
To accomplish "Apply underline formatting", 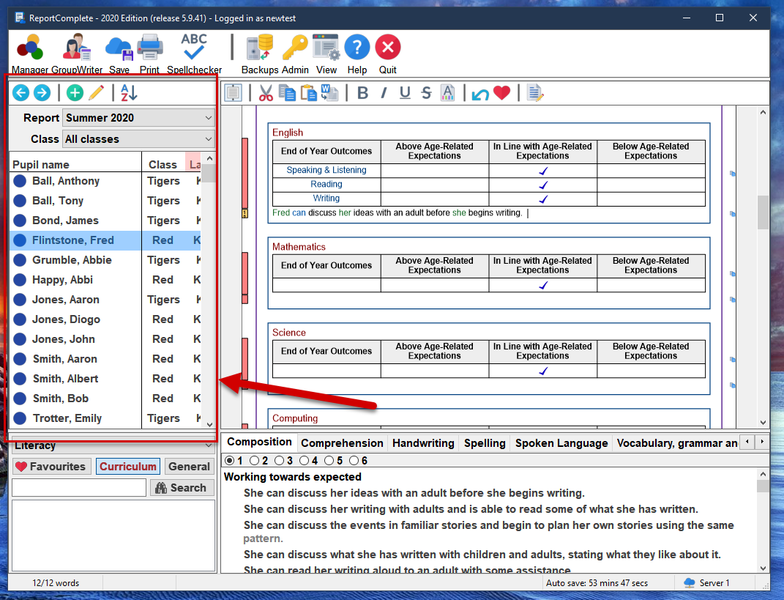I will click(x=405, y=93).
